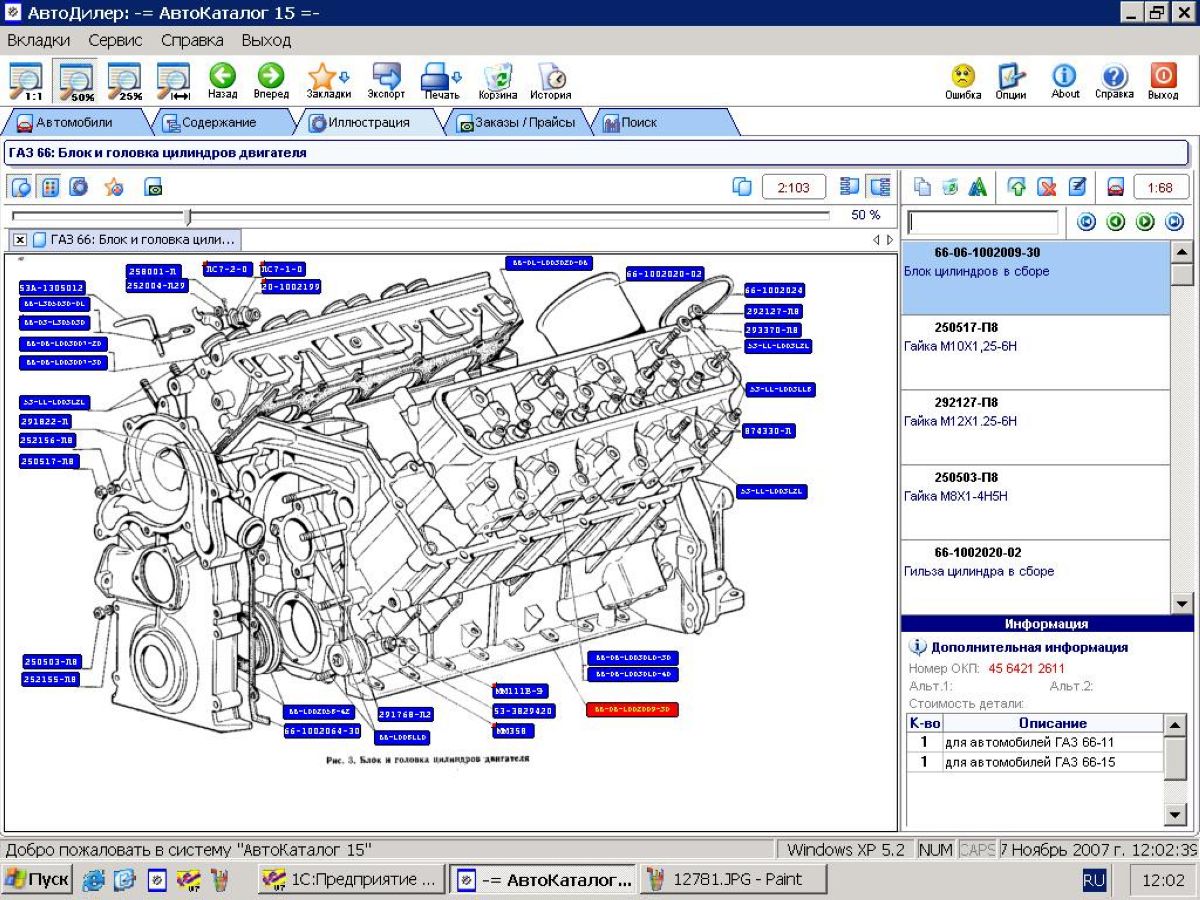
Task: Toggle the left list layout button
Action: 851,187
